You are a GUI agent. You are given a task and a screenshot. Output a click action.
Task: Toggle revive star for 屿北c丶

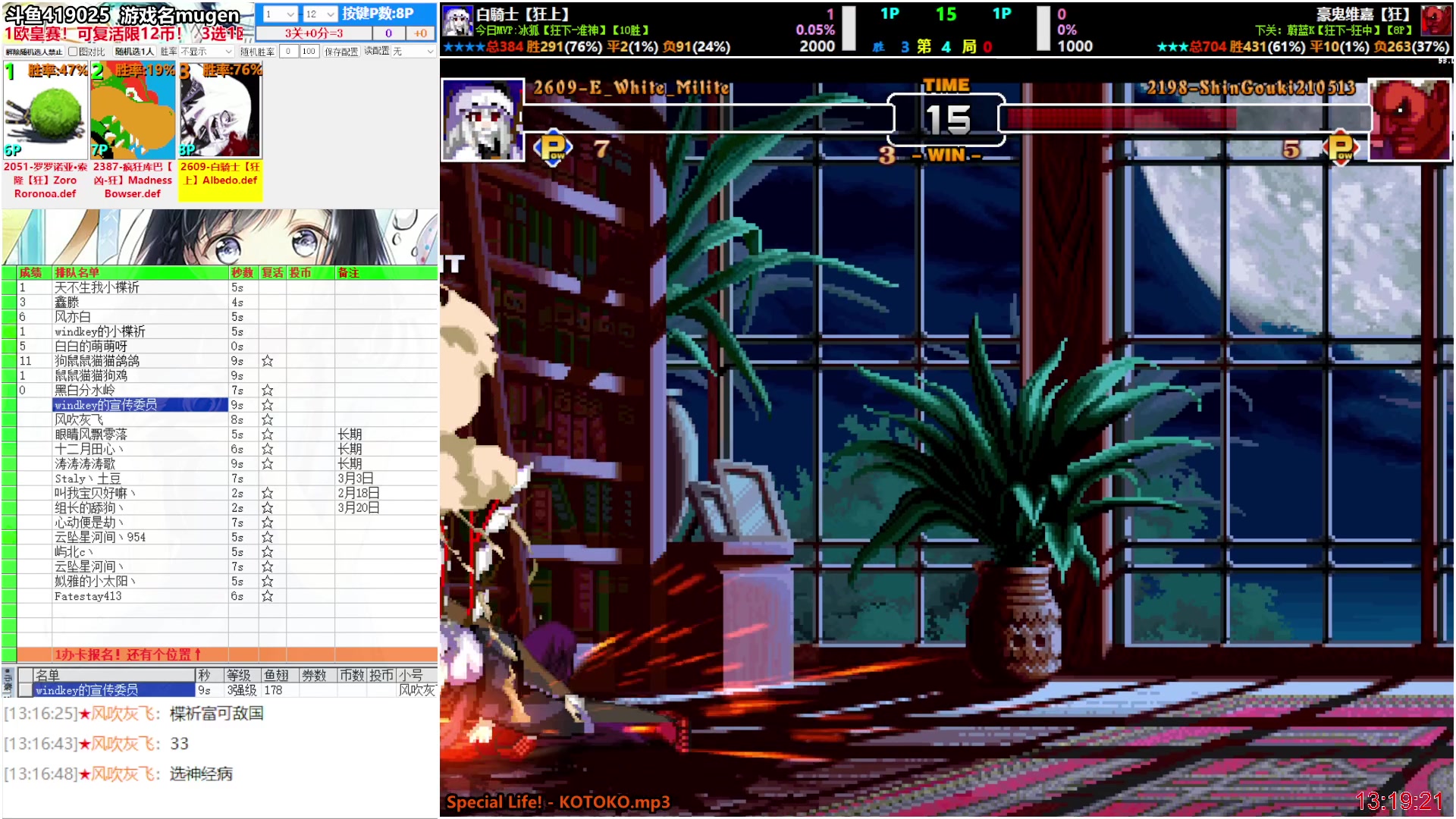point(267,552)
